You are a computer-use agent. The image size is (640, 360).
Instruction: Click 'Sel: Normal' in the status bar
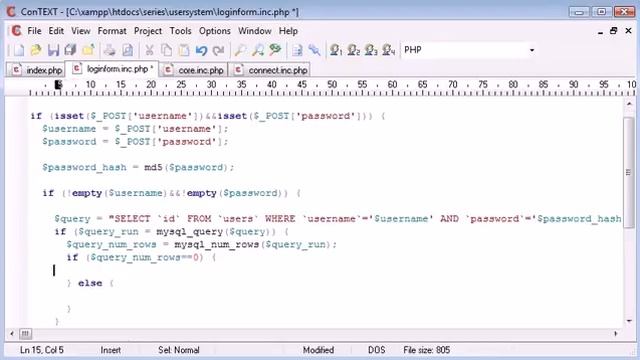click(179, 350)
